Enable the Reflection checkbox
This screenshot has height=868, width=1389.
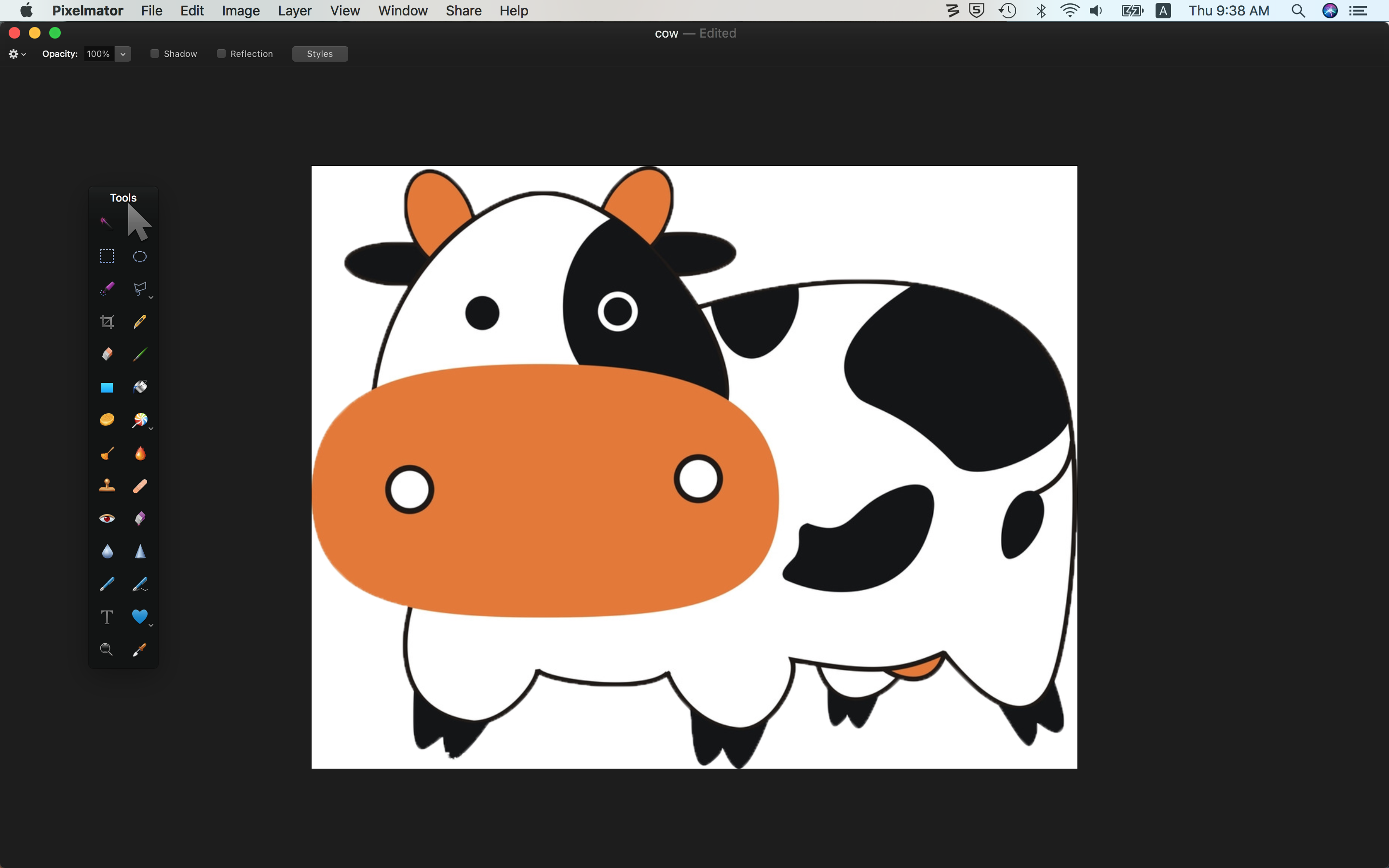221,54
